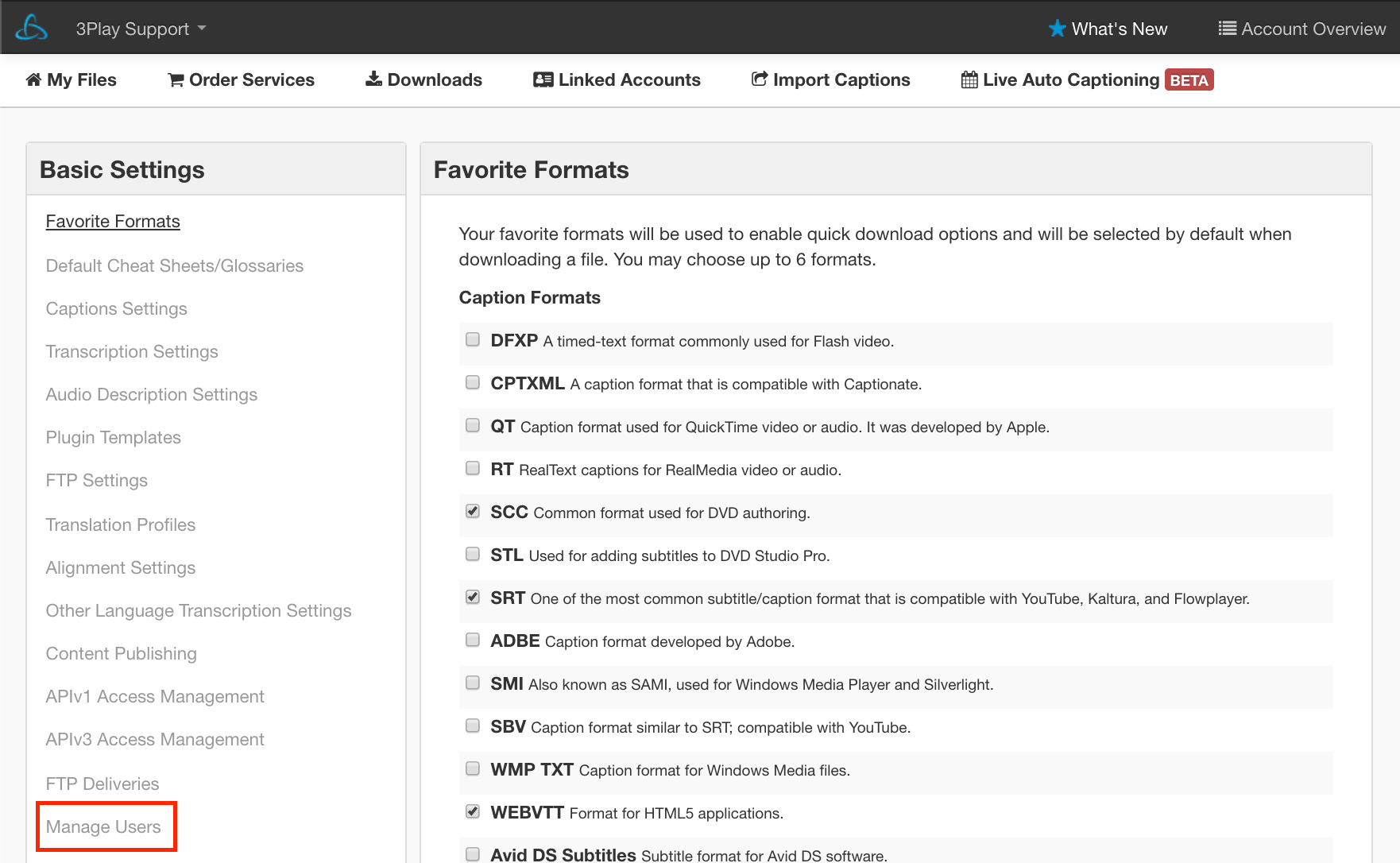Click the Downloads arrow icon
This screenshot has height=863, width=1400.
point(373,79)
